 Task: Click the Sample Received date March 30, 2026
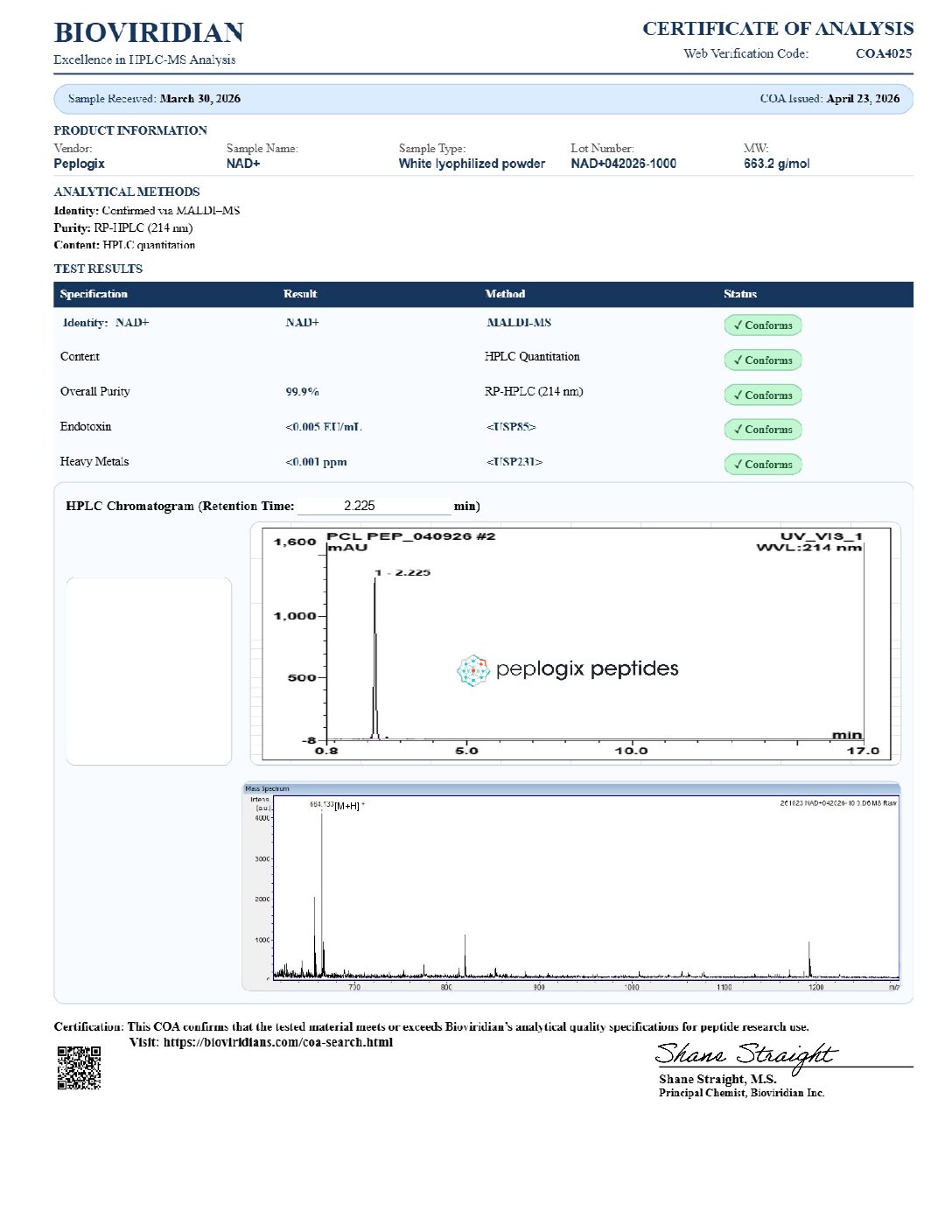pos(200,99)
